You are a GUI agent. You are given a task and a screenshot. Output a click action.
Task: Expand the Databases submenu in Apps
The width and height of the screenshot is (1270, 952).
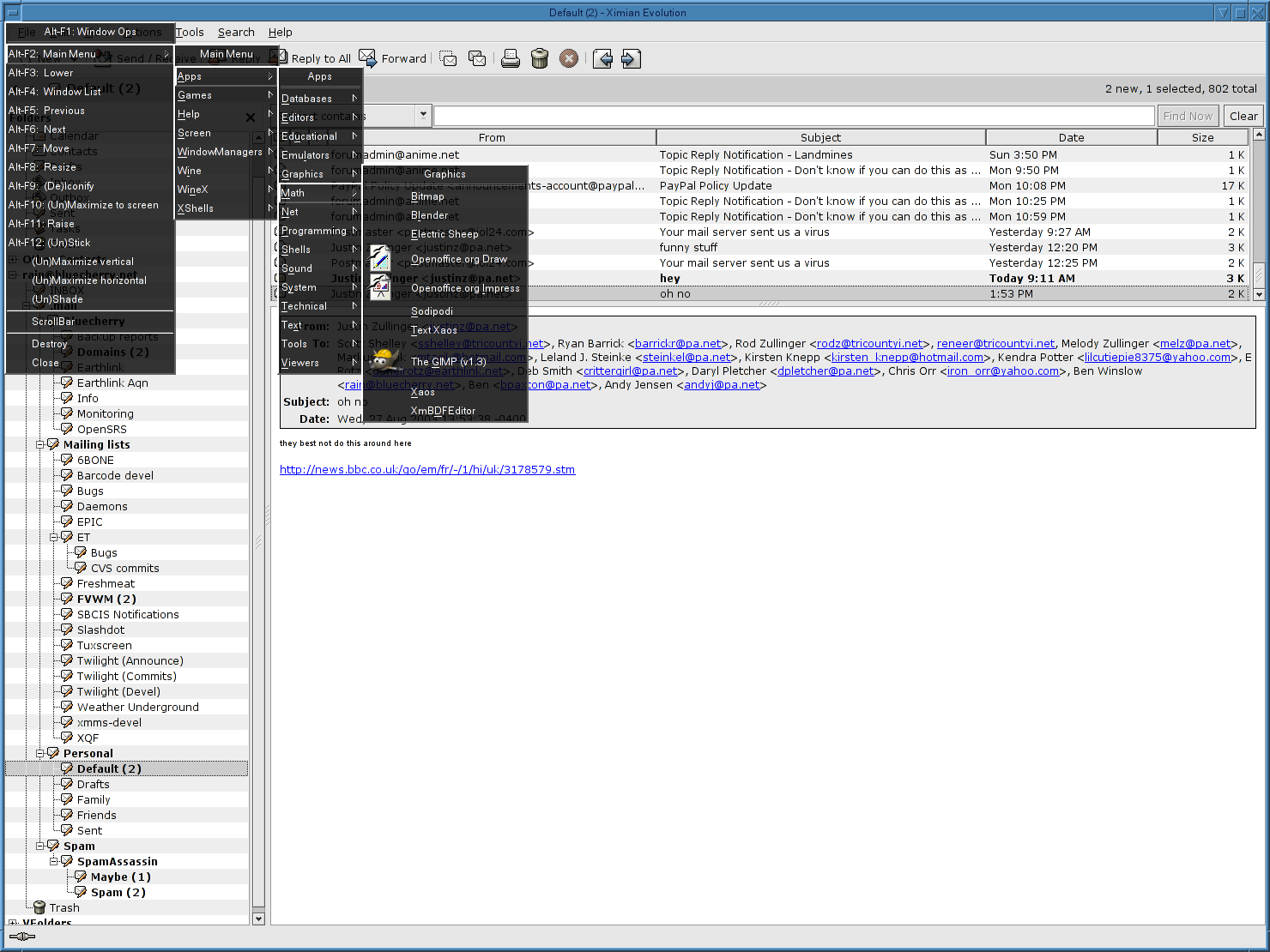pyautogui.click(x=320, y=99)
